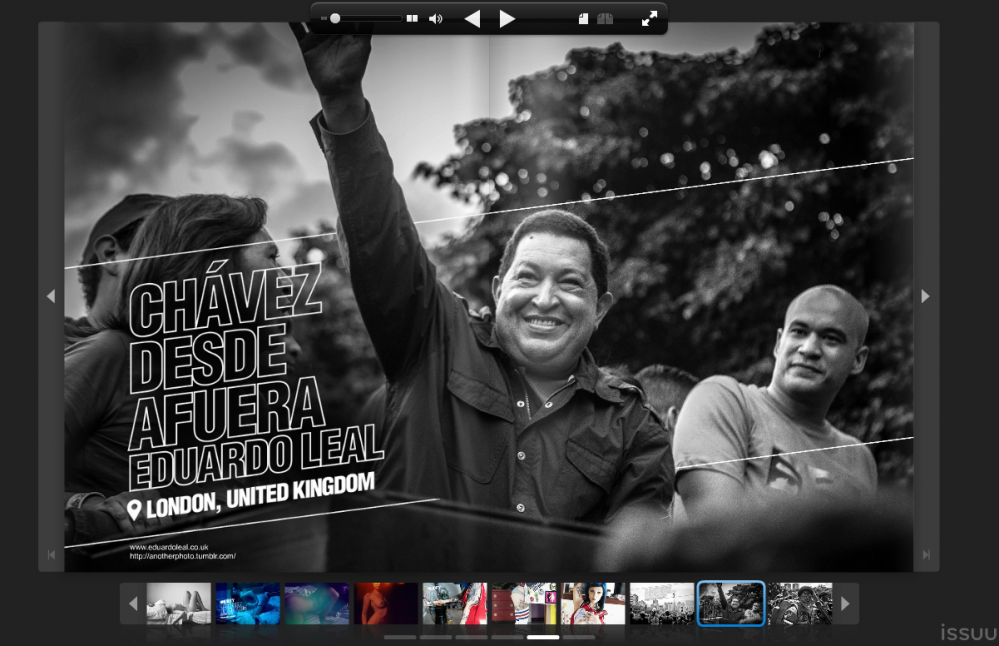Screen dimensions: 999x646
Task: Jump to last section bar in page indicator
Action: point(579,637)
